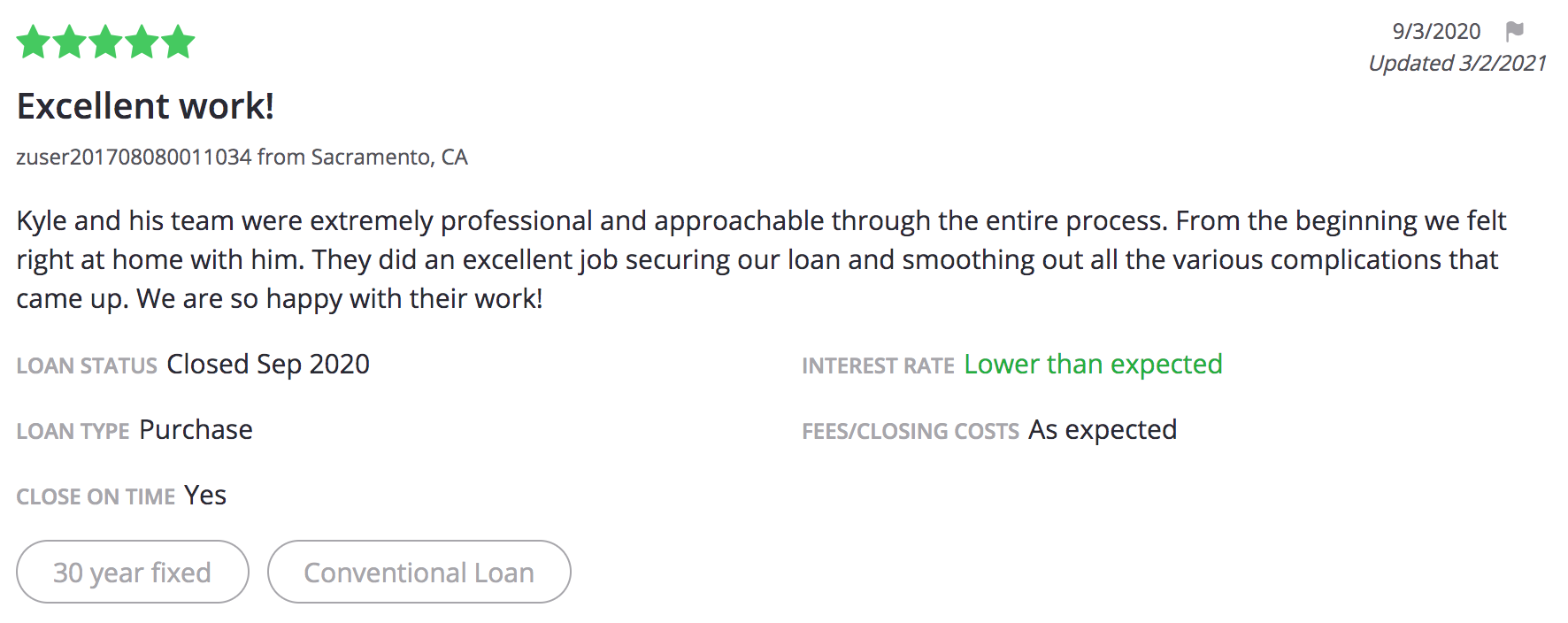1568x623 pixels.
Task: Click the first green rating star
Action: click(34, 42)
